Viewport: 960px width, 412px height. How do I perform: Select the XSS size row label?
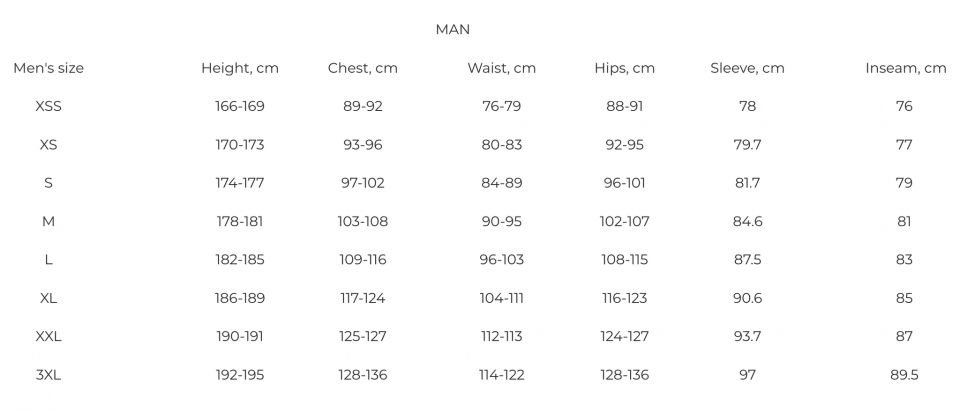tap(48, 106)
